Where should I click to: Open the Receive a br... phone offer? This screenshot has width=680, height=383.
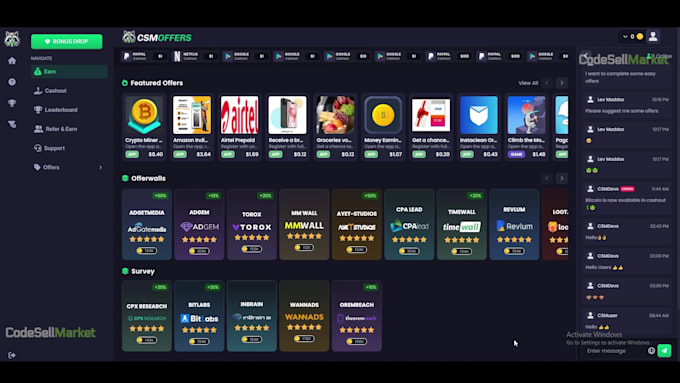click(x=288, y=126)
